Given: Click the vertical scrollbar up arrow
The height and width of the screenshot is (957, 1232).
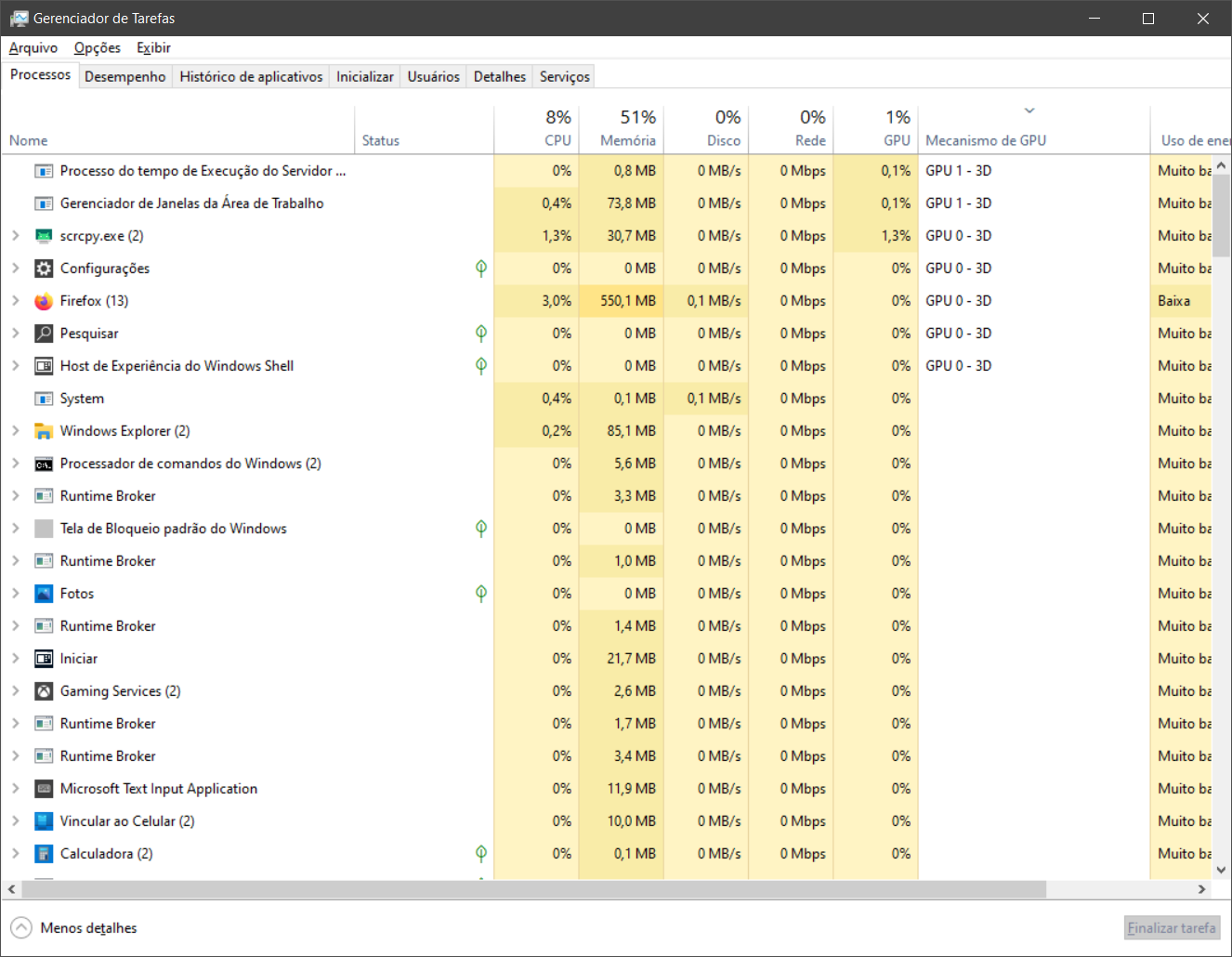Looking at the screenshot, I should click(x=1221, y=165).
